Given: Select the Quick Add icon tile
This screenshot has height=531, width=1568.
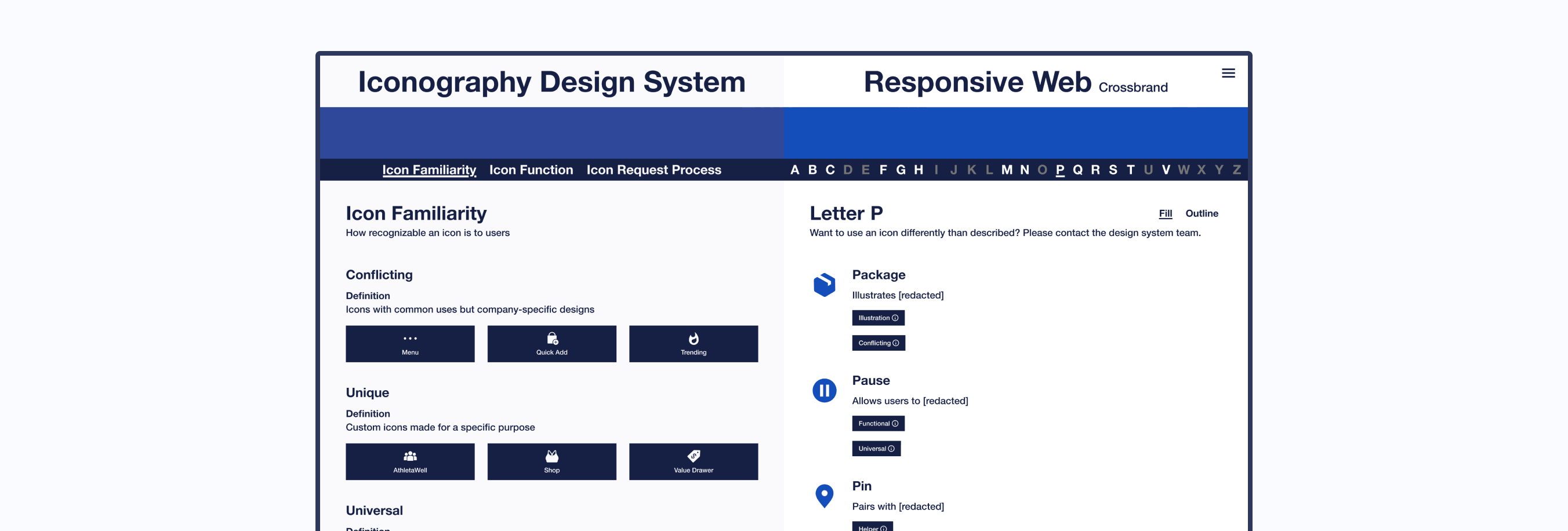Looking at the screenshot, I should tap(551, 344).
